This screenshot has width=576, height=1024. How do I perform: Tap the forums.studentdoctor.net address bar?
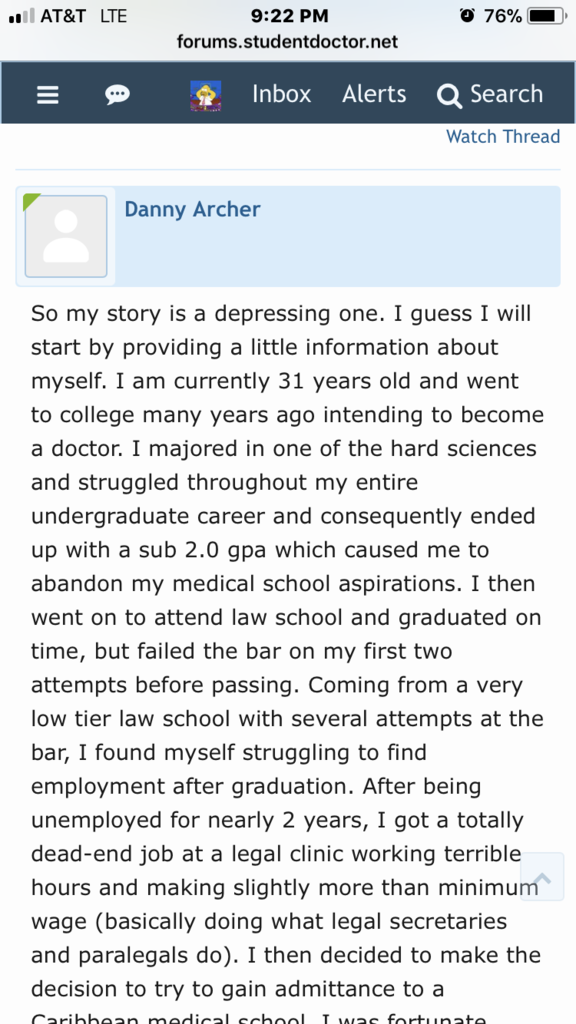point(287,42)
